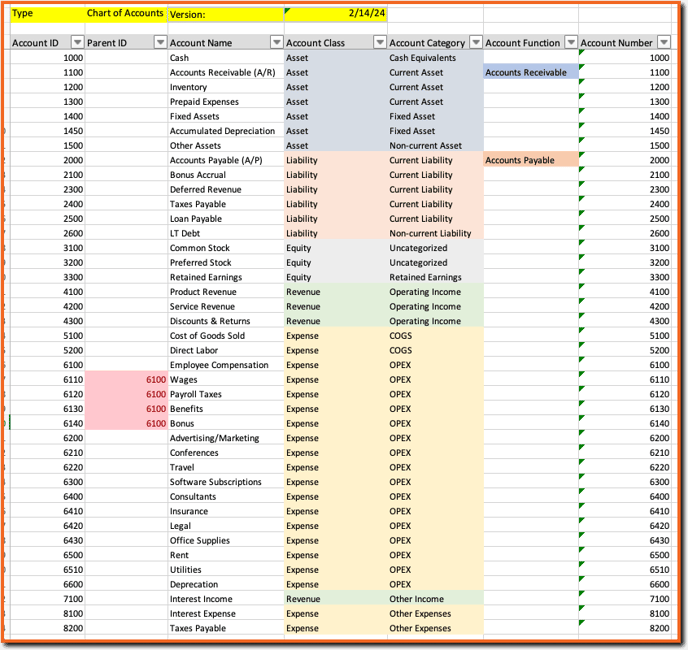Screen dimensions: 688x650
Task: Select the 'Direct Labor' cell
Action: (226, 350)
